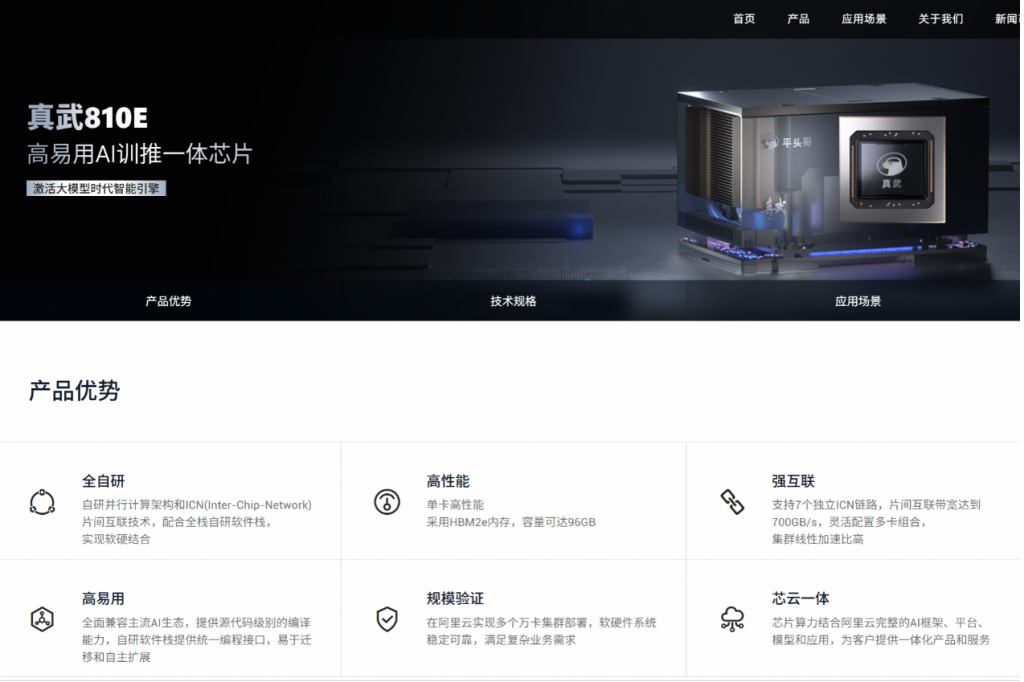Open the 新闻 navigation item
This screenshot has height=682, width=1024.
(1006, 19)
